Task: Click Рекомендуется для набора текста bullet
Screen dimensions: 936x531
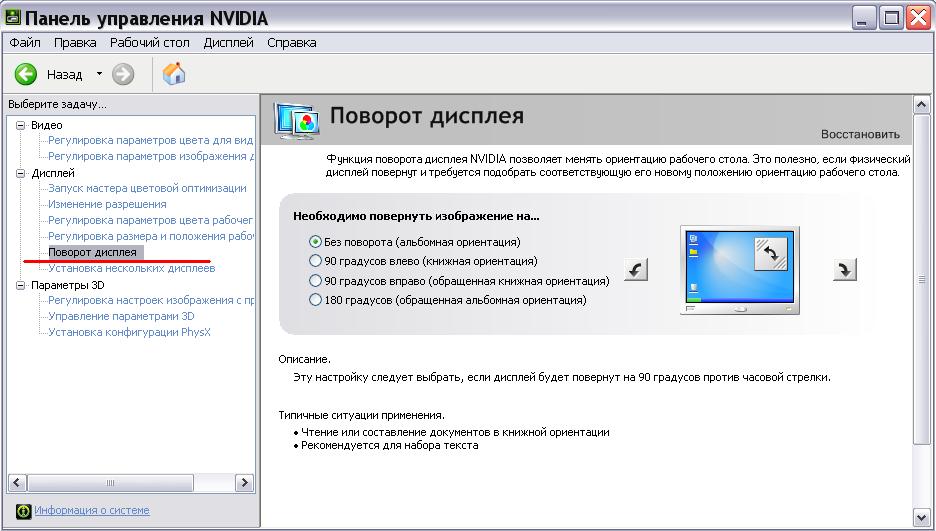Action: click(390, 445)
